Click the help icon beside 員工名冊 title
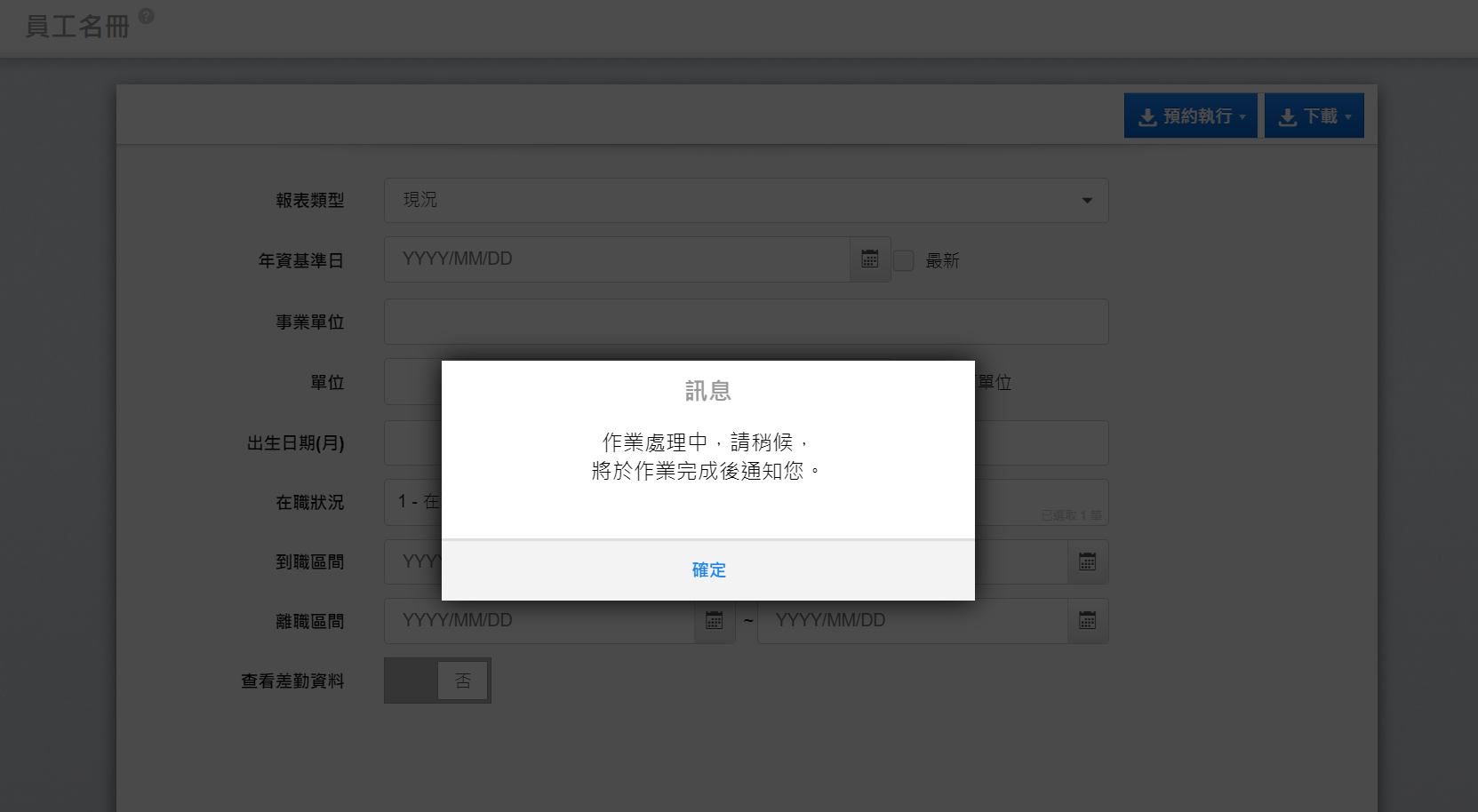This screenshot has height=812, width=1478. [x=147, y=16]
